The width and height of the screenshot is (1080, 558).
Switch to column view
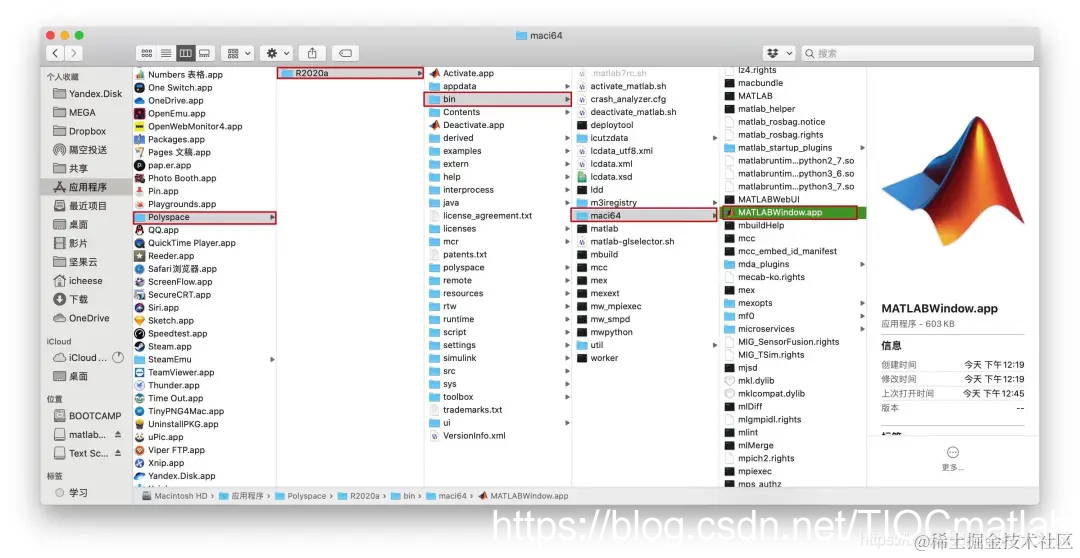click(185, 53)
